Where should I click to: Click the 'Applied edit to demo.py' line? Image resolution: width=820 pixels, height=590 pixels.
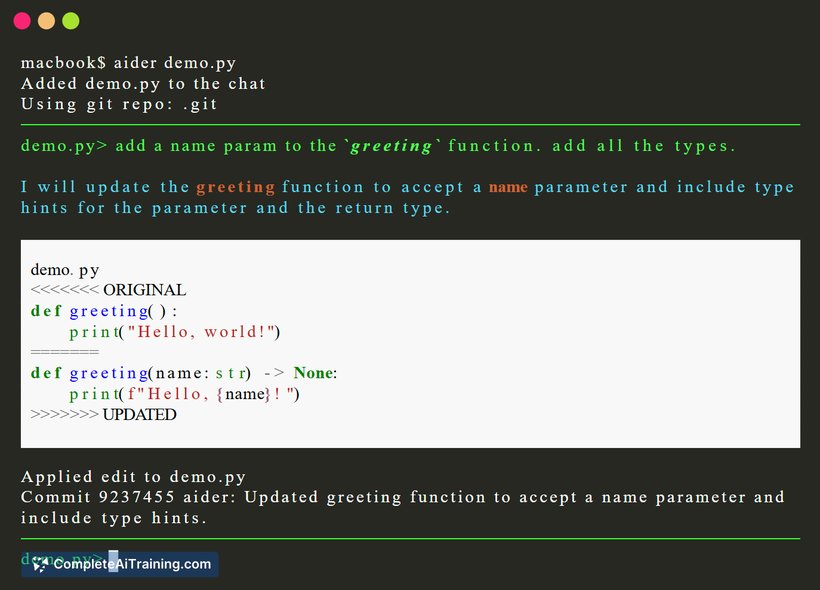coord(133,477)
